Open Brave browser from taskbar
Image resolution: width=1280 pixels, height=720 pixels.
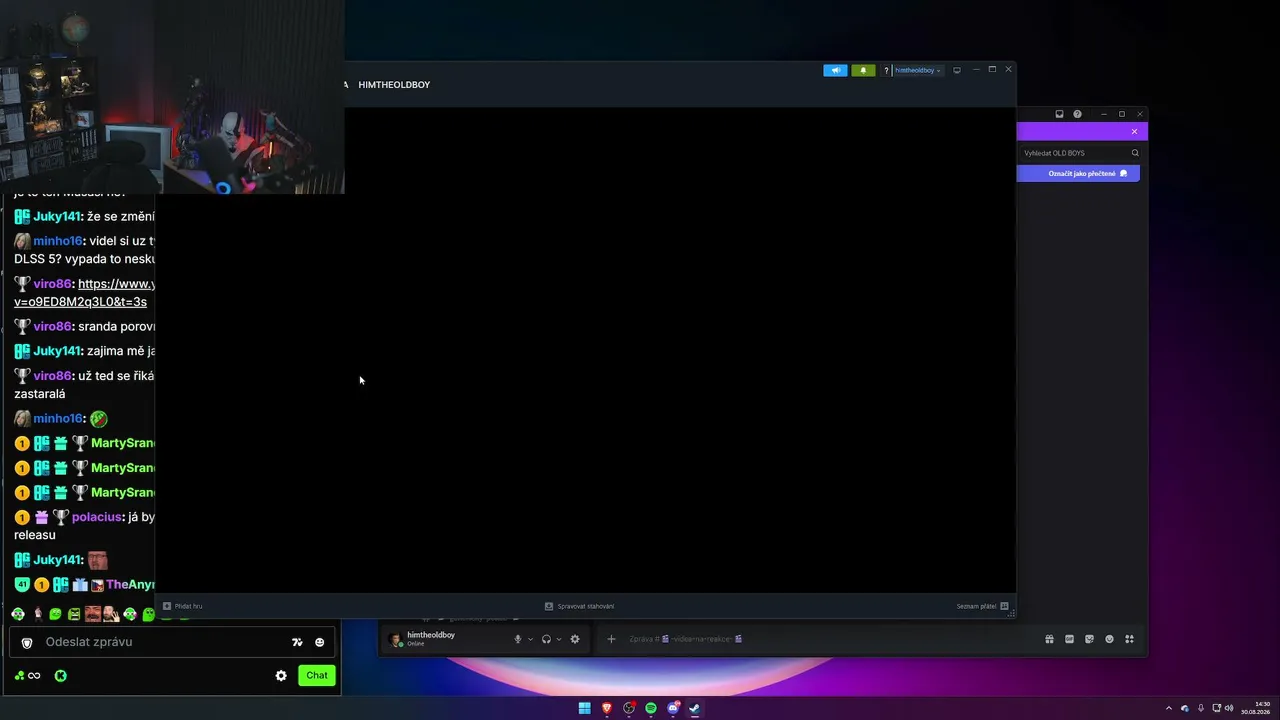(606, 708)
